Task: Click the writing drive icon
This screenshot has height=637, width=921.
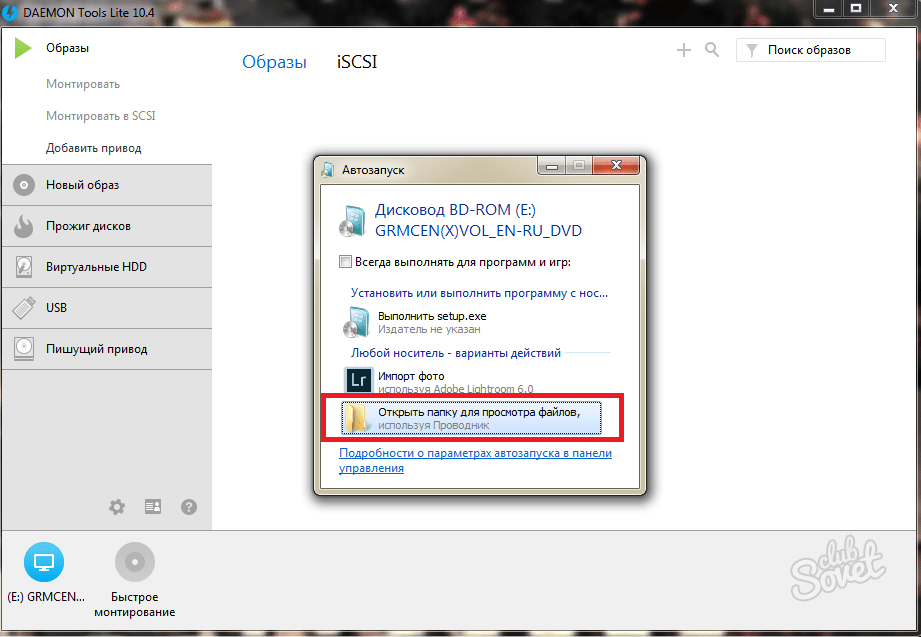Action: 24,349
